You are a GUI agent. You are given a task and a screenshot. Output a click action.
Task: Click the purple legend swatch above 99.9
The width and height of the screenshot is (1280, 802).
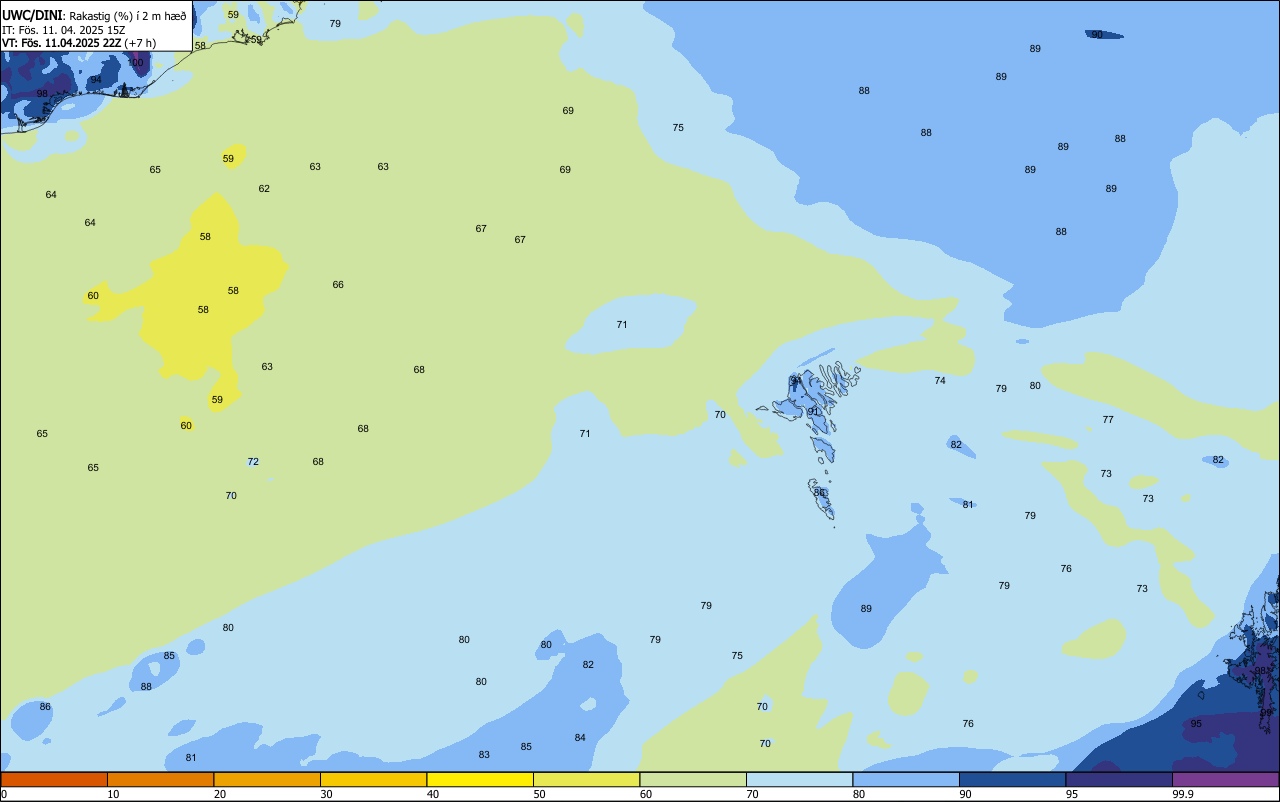click(1225, 779)
